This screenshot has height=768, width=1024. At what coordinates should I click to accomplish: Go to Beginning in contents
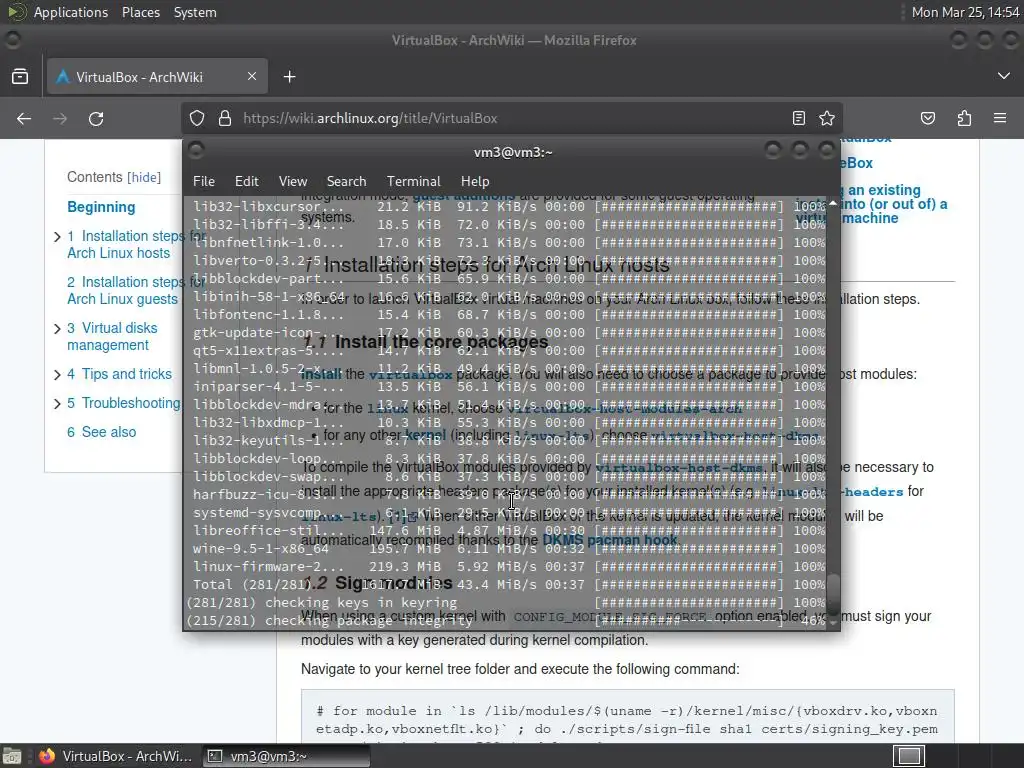point(101,207)
